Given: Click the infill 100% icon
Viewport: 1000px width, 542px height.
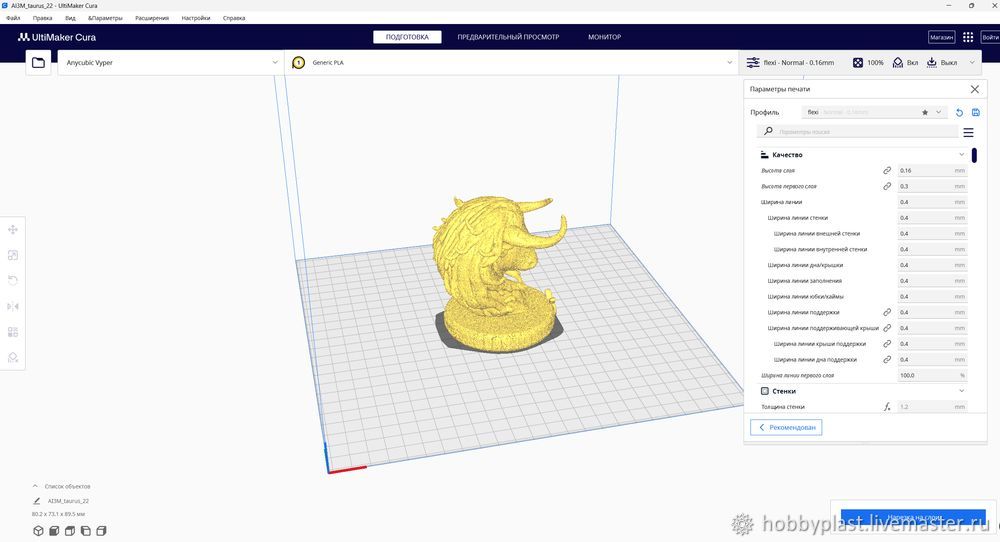Looking at the screenshot, I should (858, 62).
